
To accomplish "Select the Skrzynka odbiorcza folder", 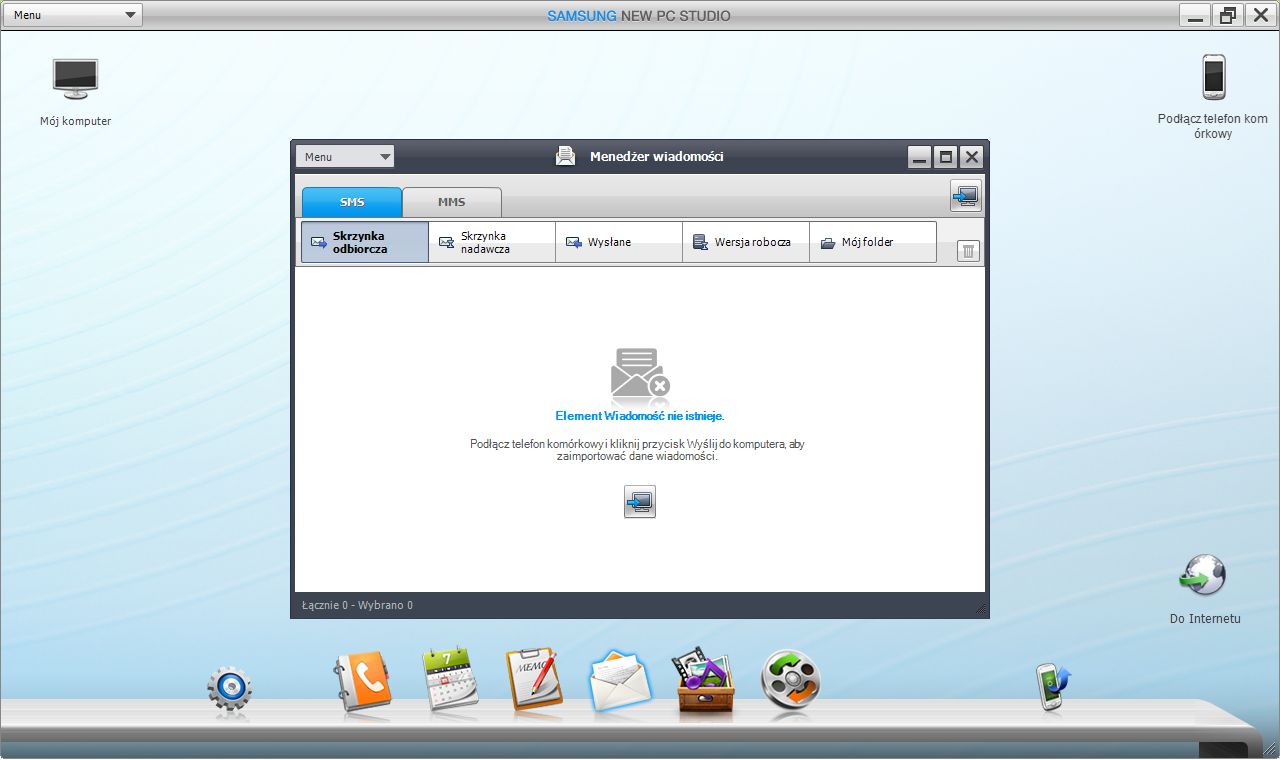I will [x=365, y=242].
